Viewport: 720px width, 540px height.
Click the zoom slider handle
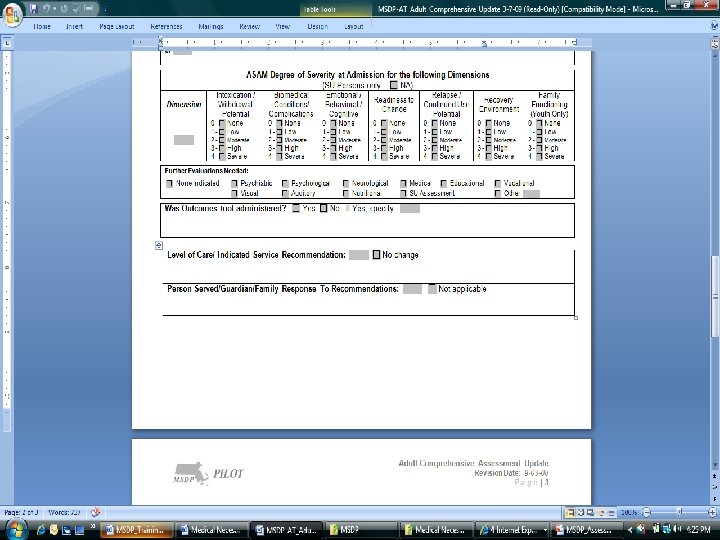(680, 512)
